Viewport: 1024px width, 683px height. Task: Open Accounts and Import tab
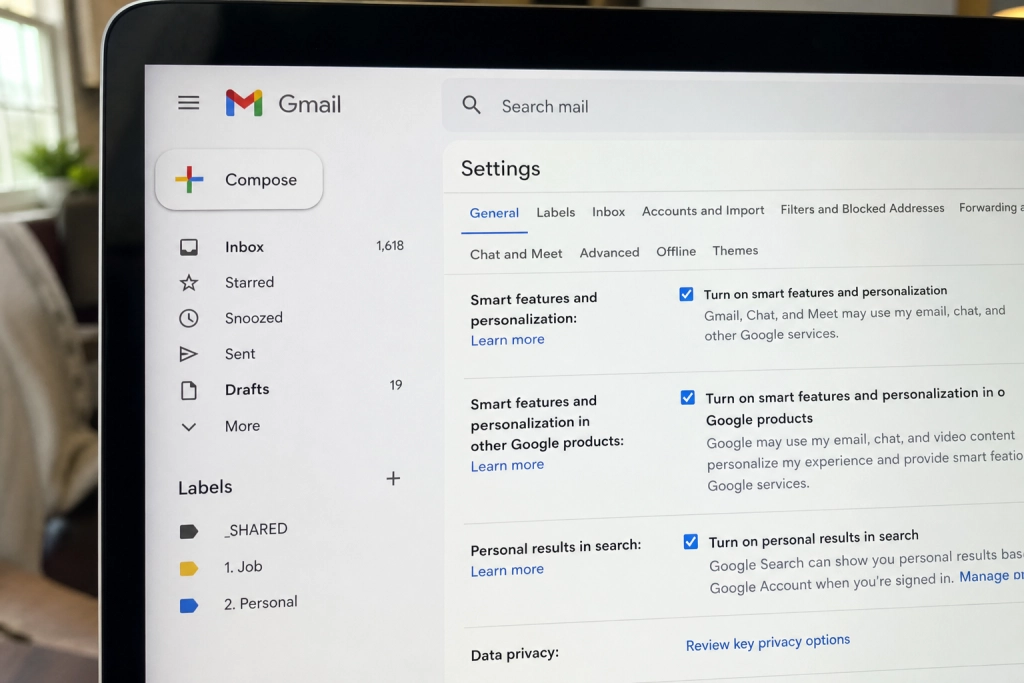(703, 210)
